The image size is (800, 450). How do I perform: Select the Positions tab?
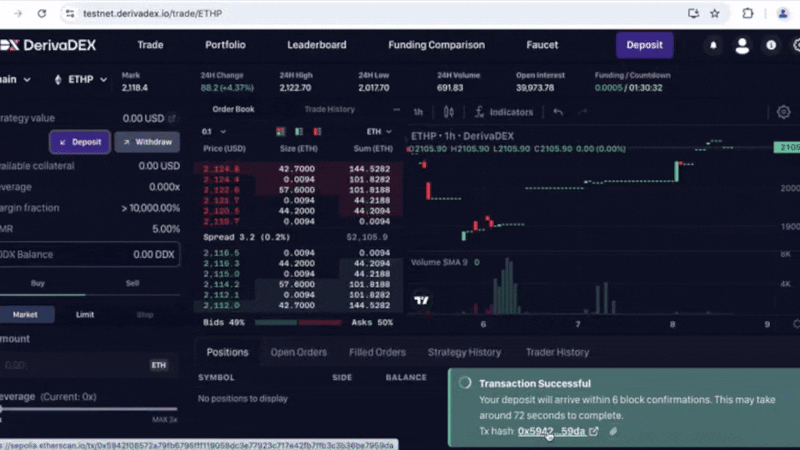point(227,353)
